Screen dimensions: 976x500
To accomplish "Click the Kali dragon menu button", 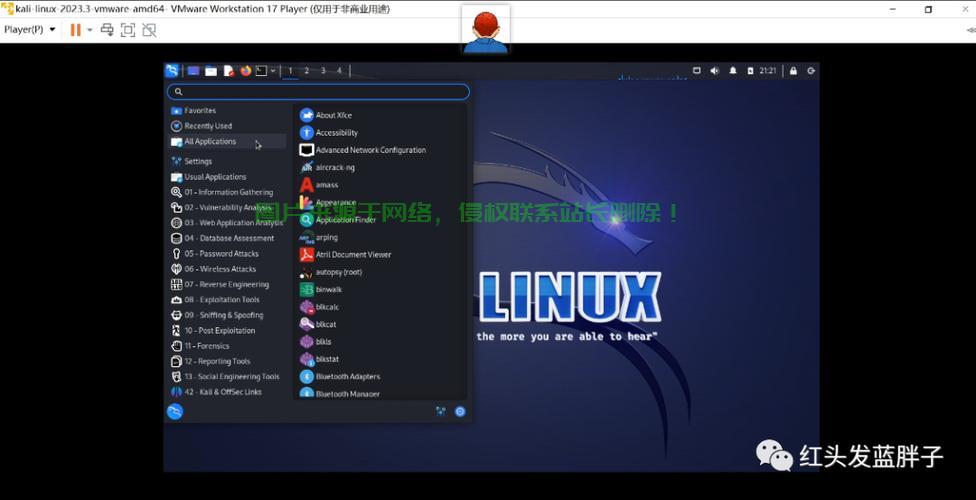I will point(172,71).
